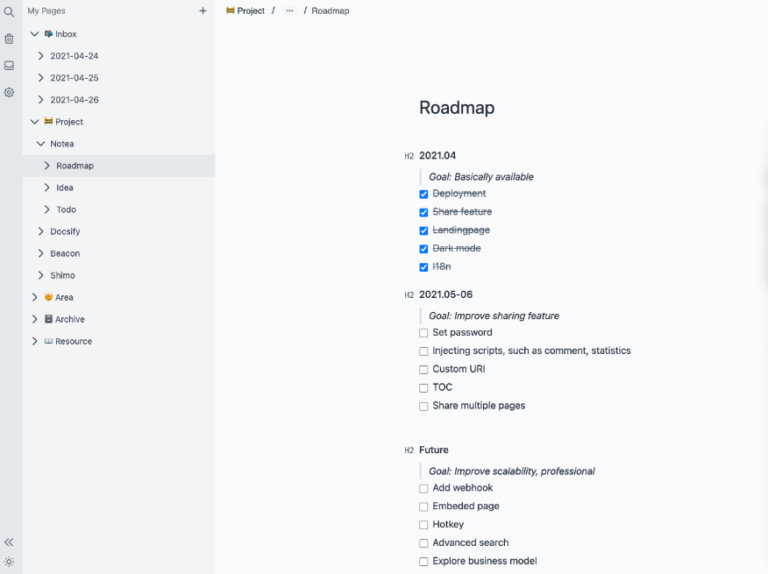Expand the 2021-04-24 tree item
This screenshot has height=574, width=768.
[x=41, y=56]
